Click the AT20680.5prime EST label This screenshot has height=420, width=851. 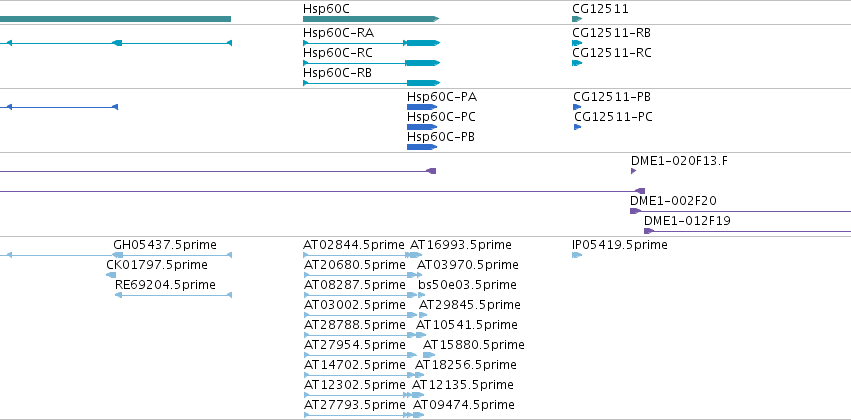(354, 265)
